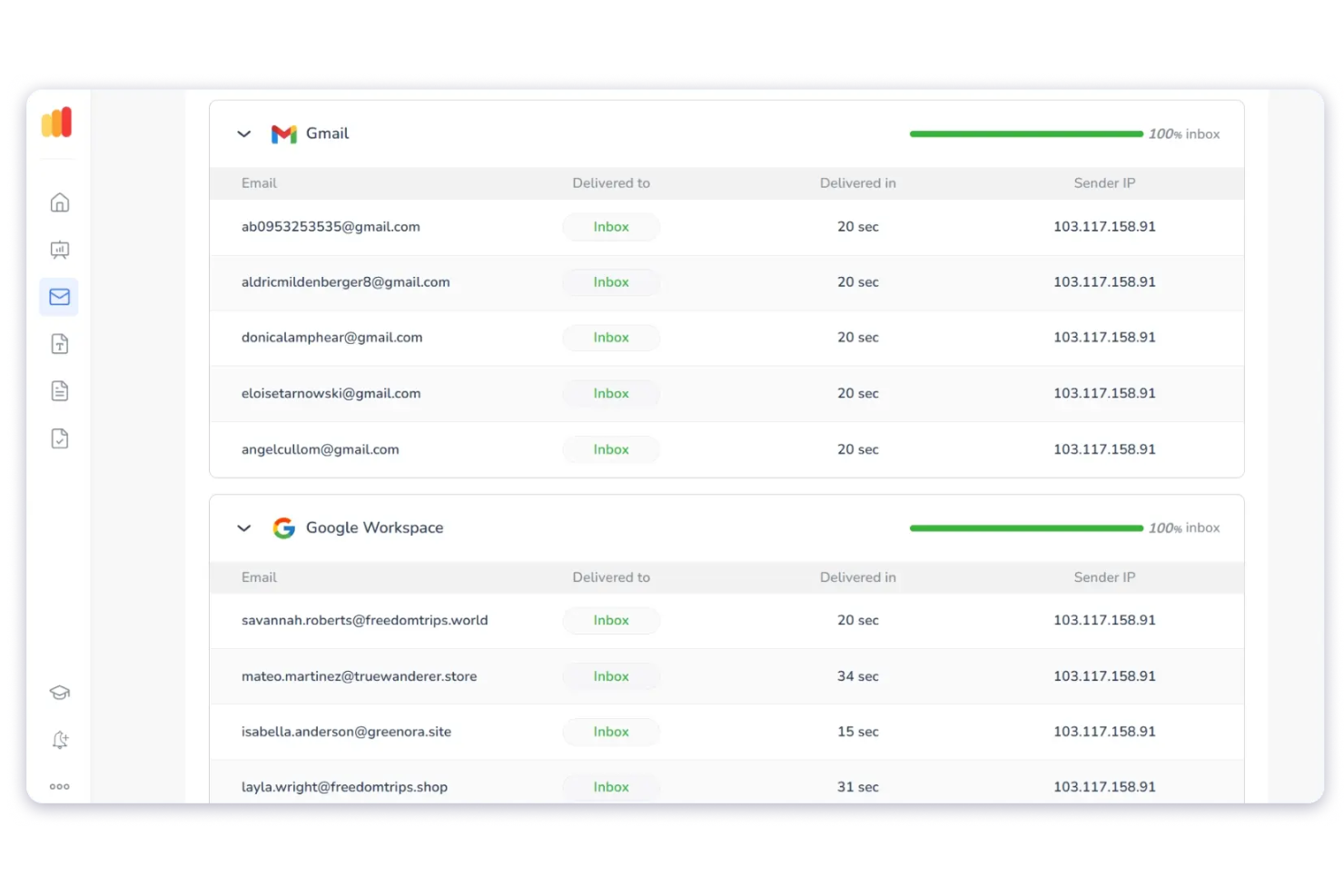
Task: Click the Delivered to column header
Action: [610, 182]
